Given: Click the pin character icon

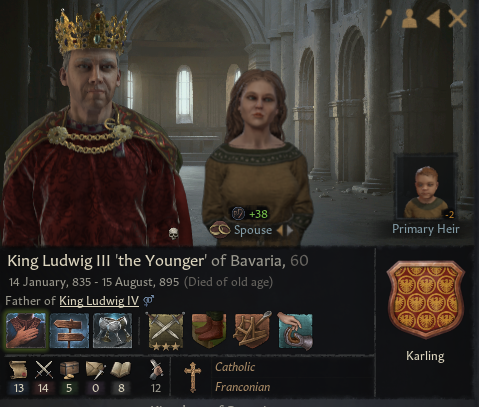Looking at the screenshot, I should (x=386, y=18).
